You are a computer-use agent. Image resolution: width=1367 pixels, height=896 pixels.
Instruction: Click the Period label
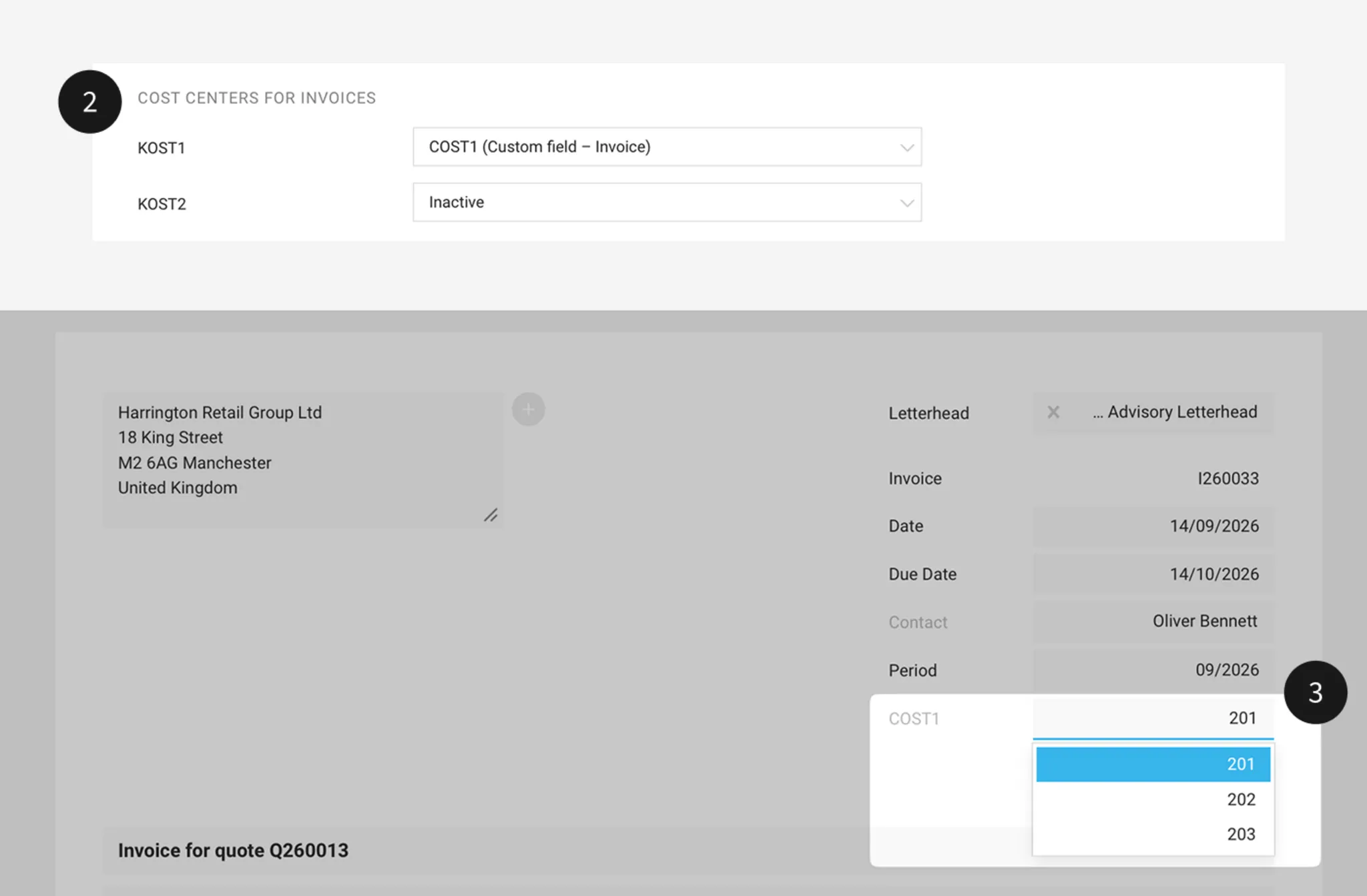tap(912, 670)
